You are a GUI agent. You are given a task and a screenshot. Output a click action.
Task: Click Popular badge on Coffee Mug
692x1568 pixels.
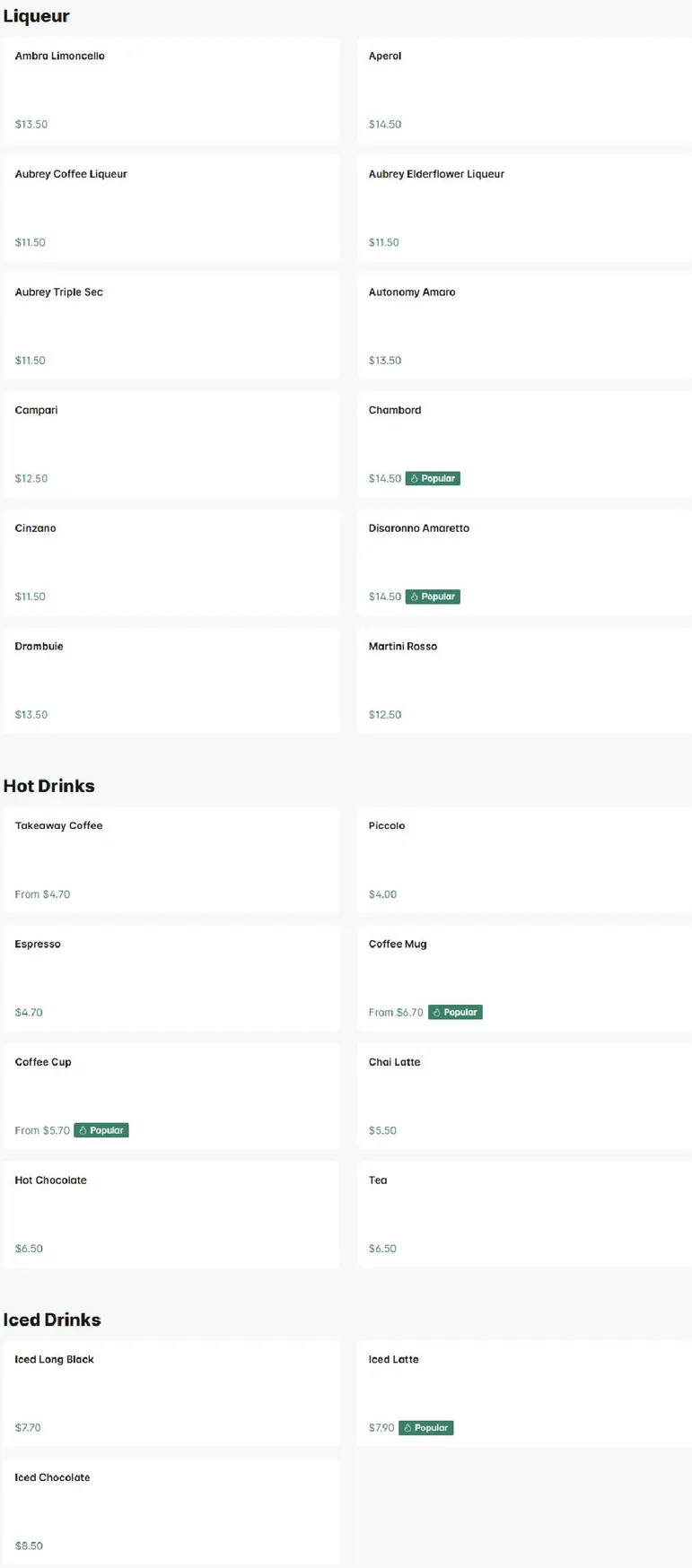[455, 1012]
